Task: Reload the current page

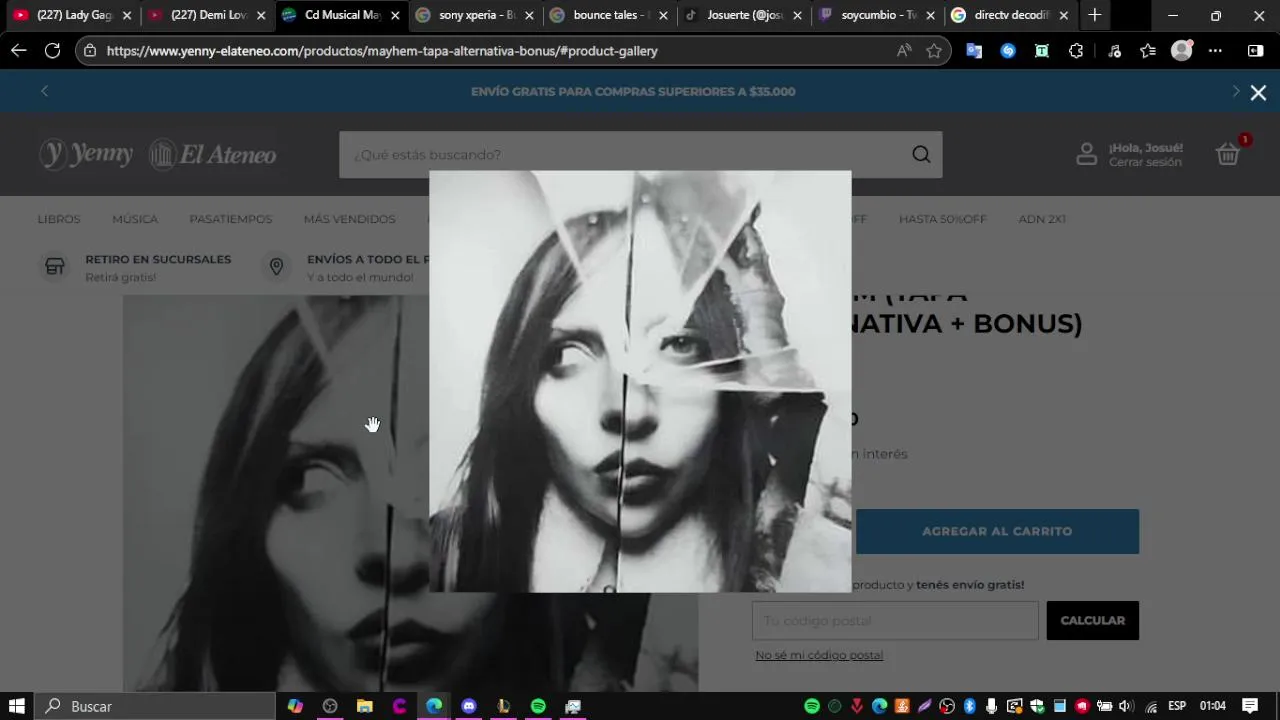Action: click(53, 50)
